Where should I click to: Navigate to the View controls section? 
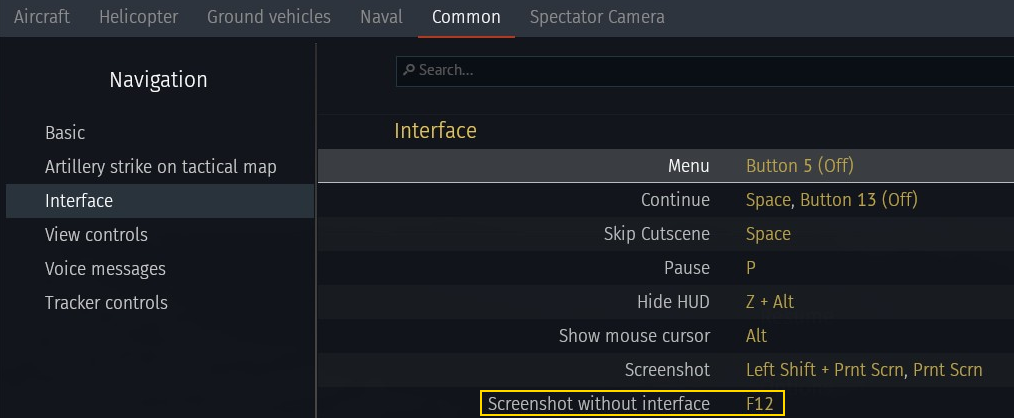click(96, 235)
